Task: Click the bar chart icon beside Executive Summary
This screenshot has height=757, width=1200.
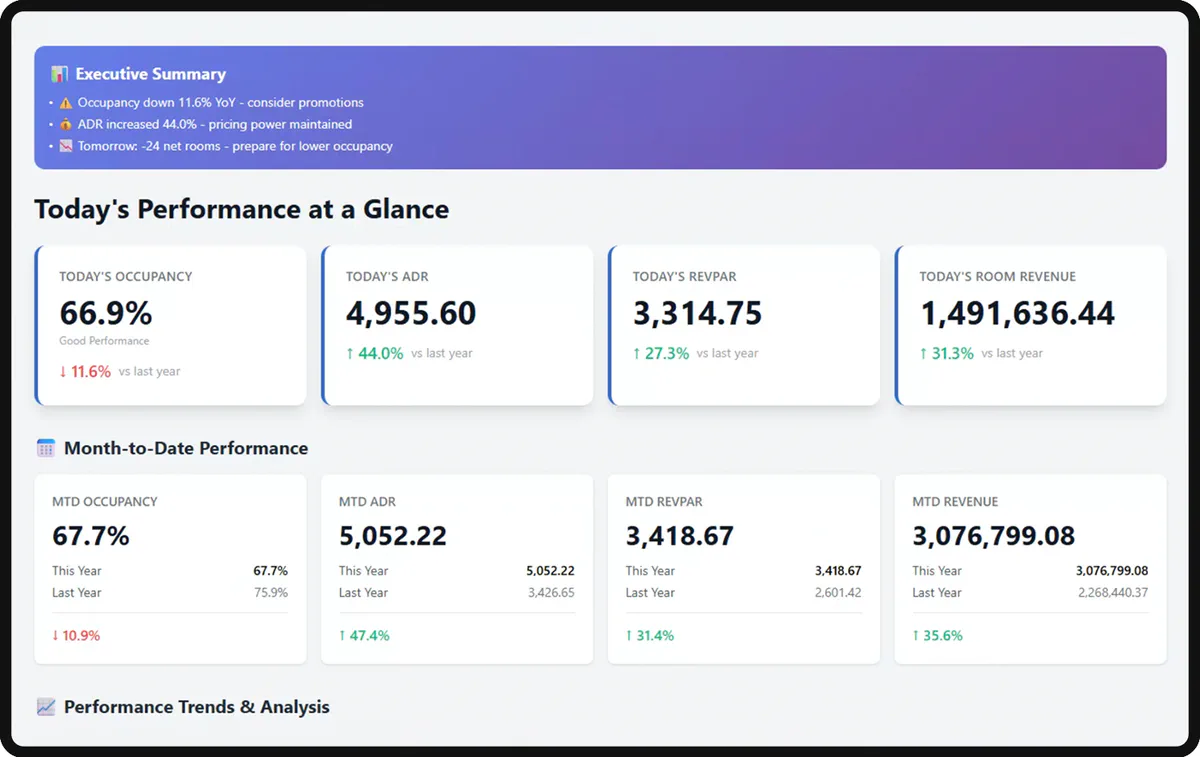Action: (60, 74)
